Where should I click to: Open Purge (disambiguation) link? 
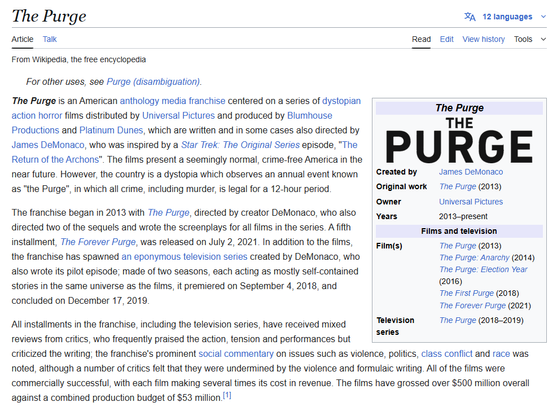[x=153, y=82]
